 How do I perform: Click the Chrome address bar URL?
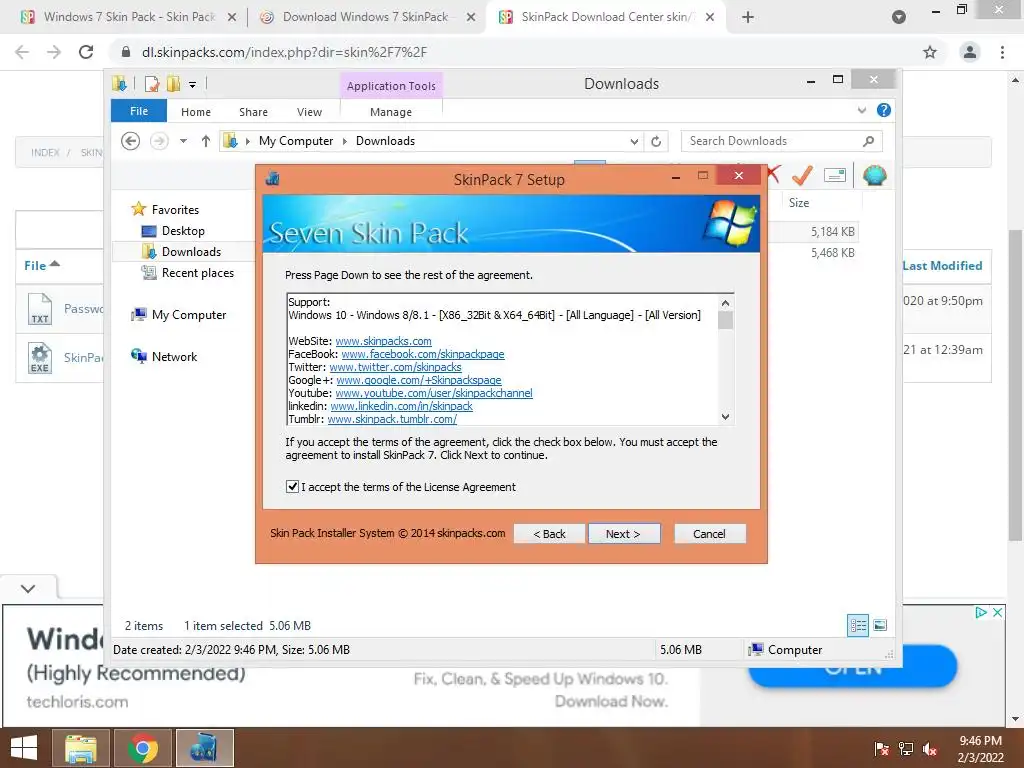click(x=285, y=52)
